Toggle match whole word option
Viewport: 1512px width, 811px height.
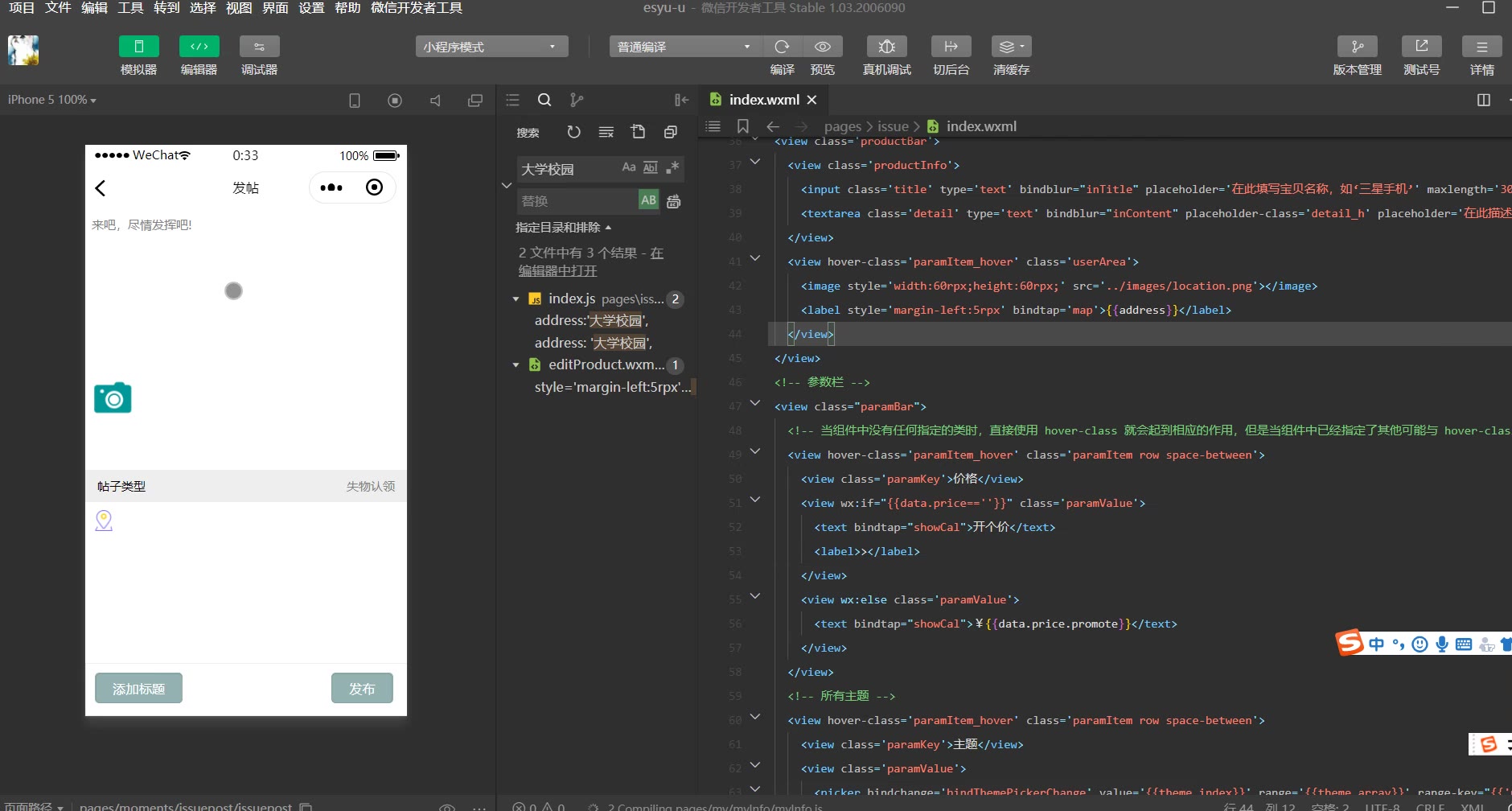651,167
